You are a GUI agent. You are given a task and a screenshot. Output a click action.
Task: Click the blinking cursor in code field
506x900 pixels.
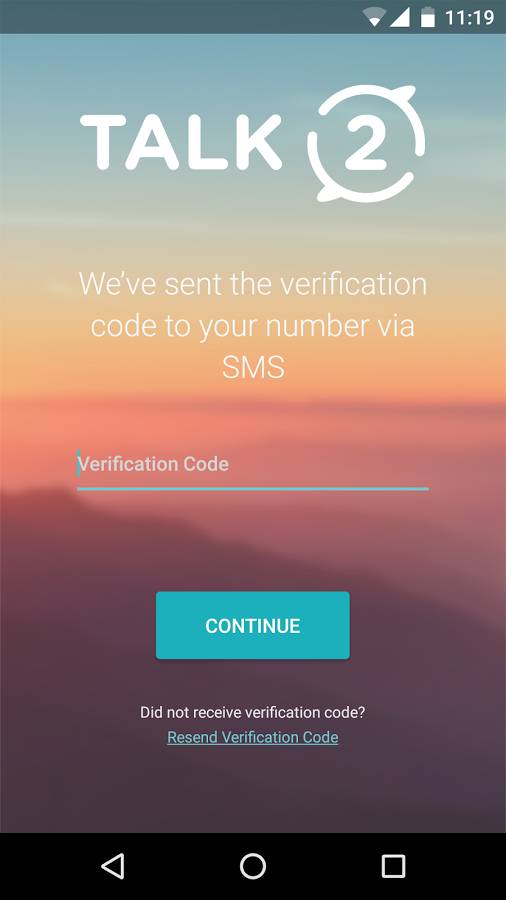point(78,463)
